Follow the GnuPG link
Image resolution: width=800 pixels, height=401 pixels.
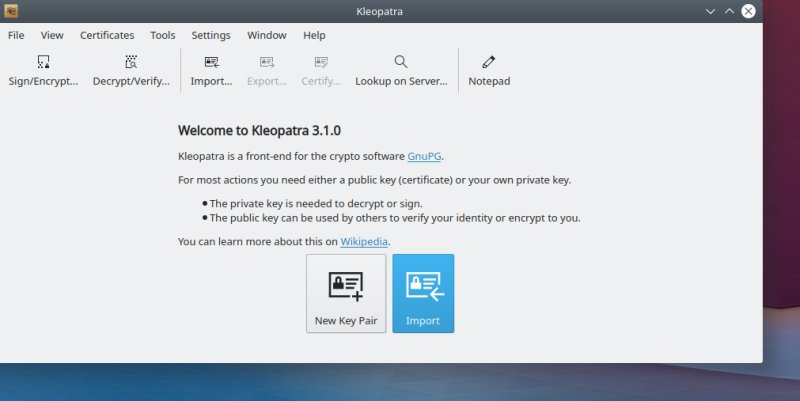[424, 156]
